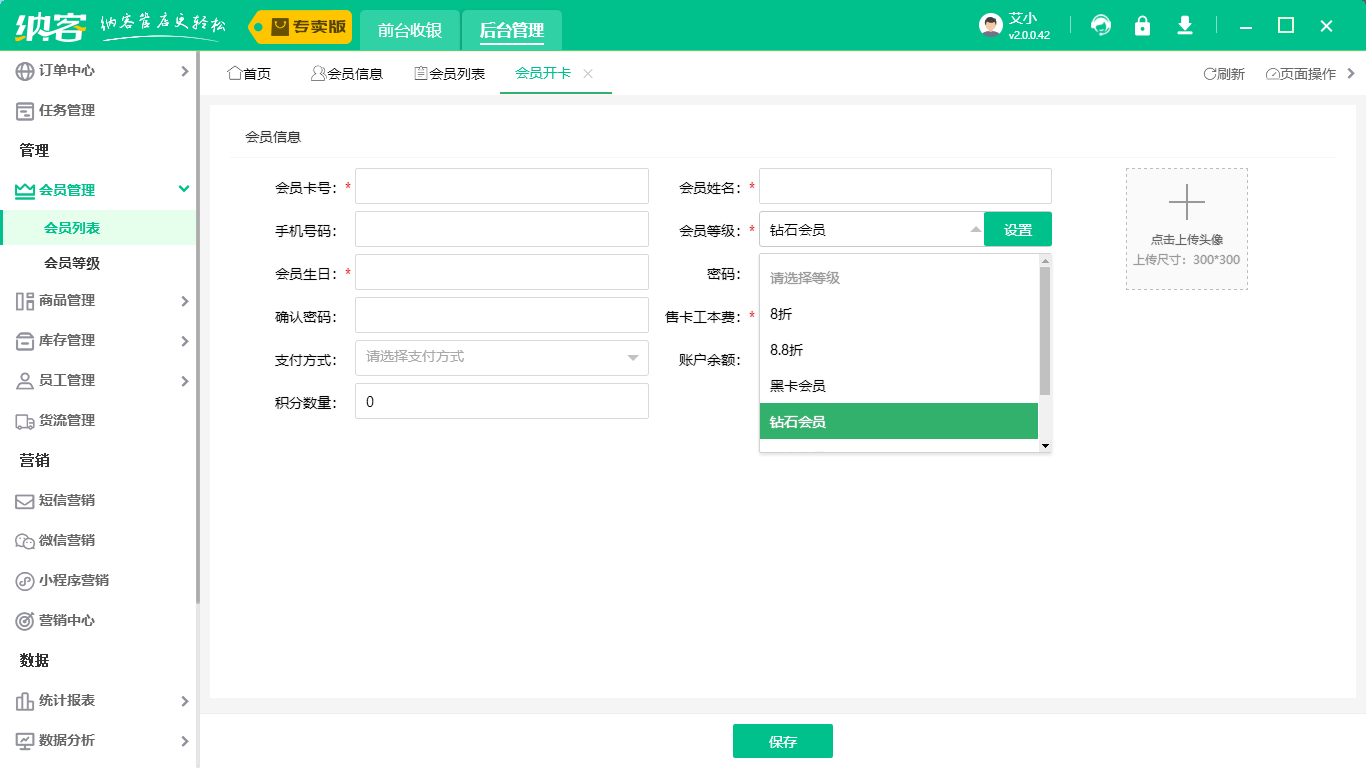
Task: Click the download icon in the title bar
Action: point(1184,25)
